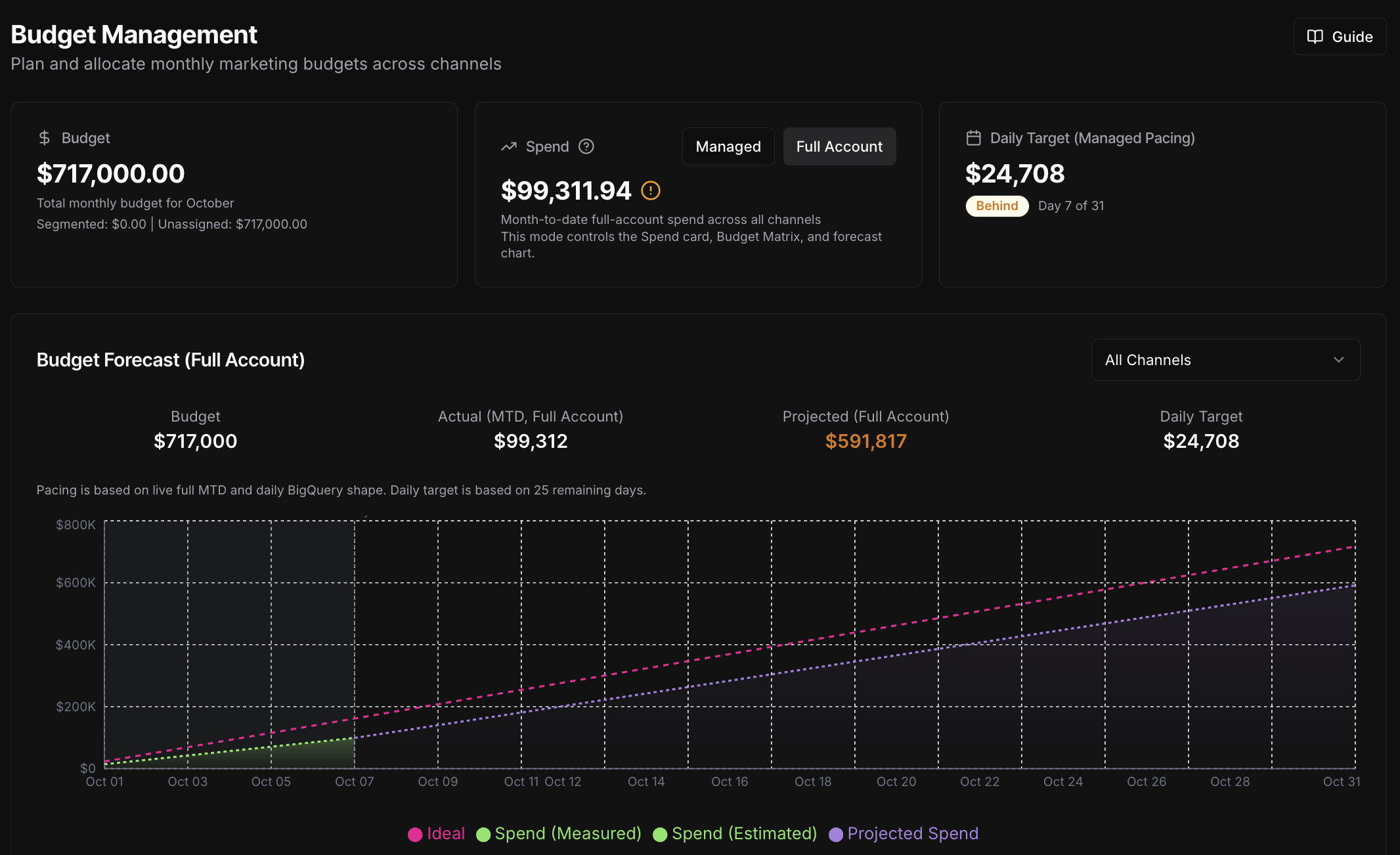Viewport: 1400px width, 855px height.
Task: Click the Actual MTD value $99,312
Action: pos(531,441)
